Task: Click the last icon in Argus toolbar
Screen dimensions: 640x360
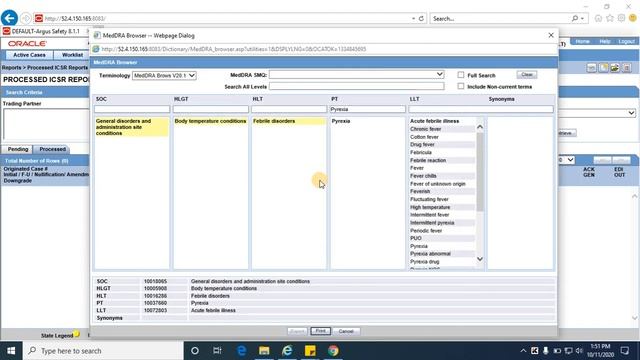Action: click(627, 68)
